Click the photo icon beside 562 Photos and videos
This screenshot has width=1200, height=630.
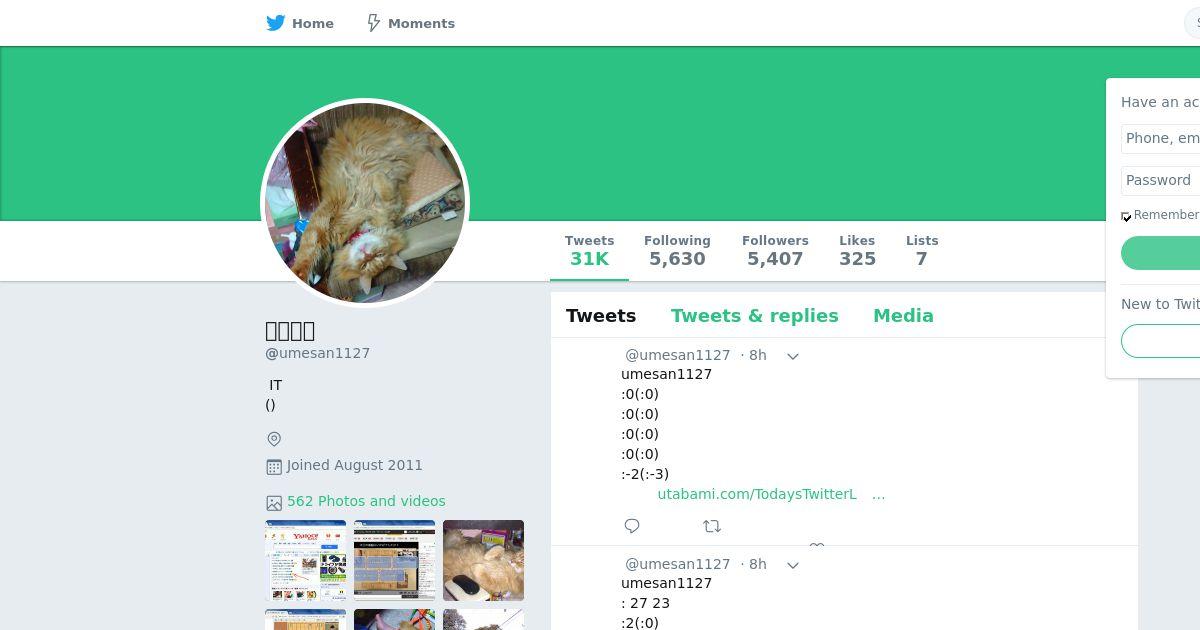pyautogui.click(x=274, y=503)
